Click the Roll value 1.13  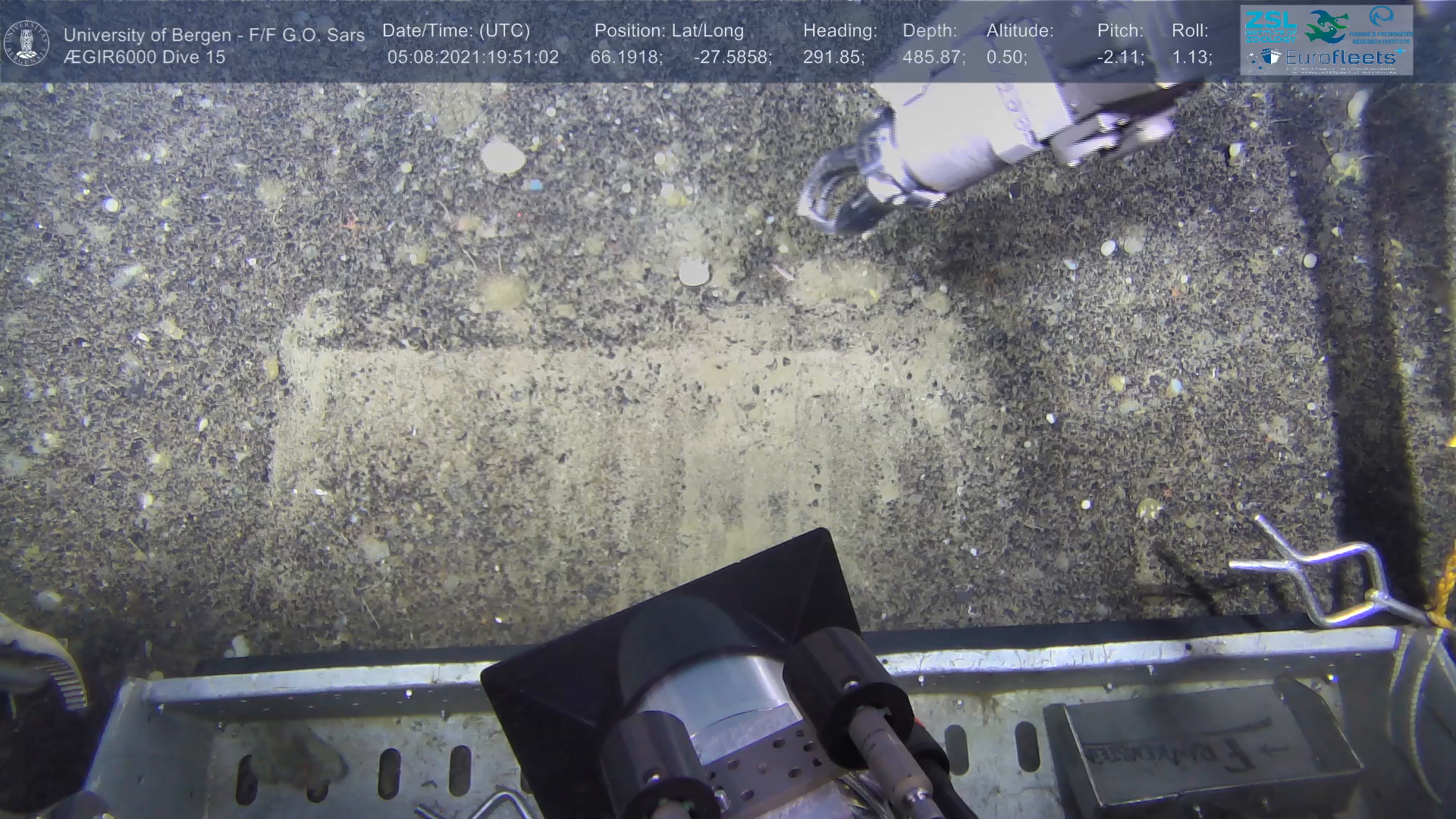1191,58
